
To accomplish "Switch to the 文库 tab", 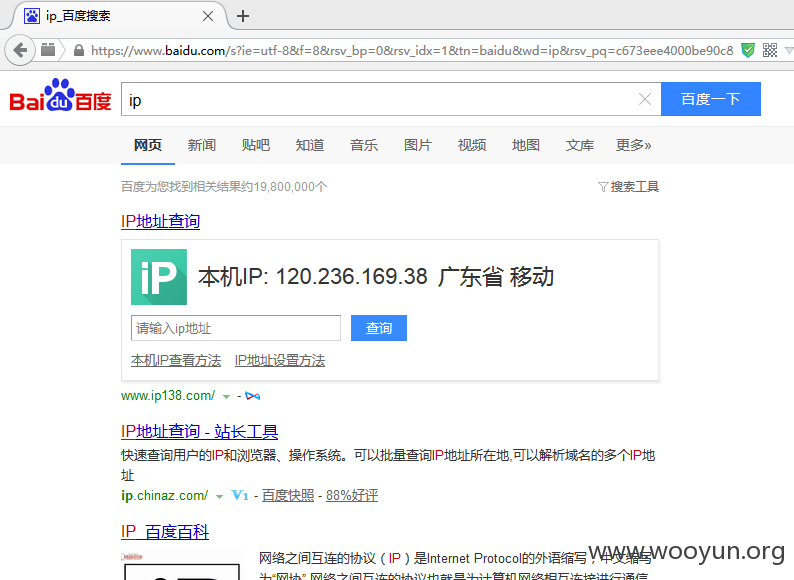I will 579,145.
